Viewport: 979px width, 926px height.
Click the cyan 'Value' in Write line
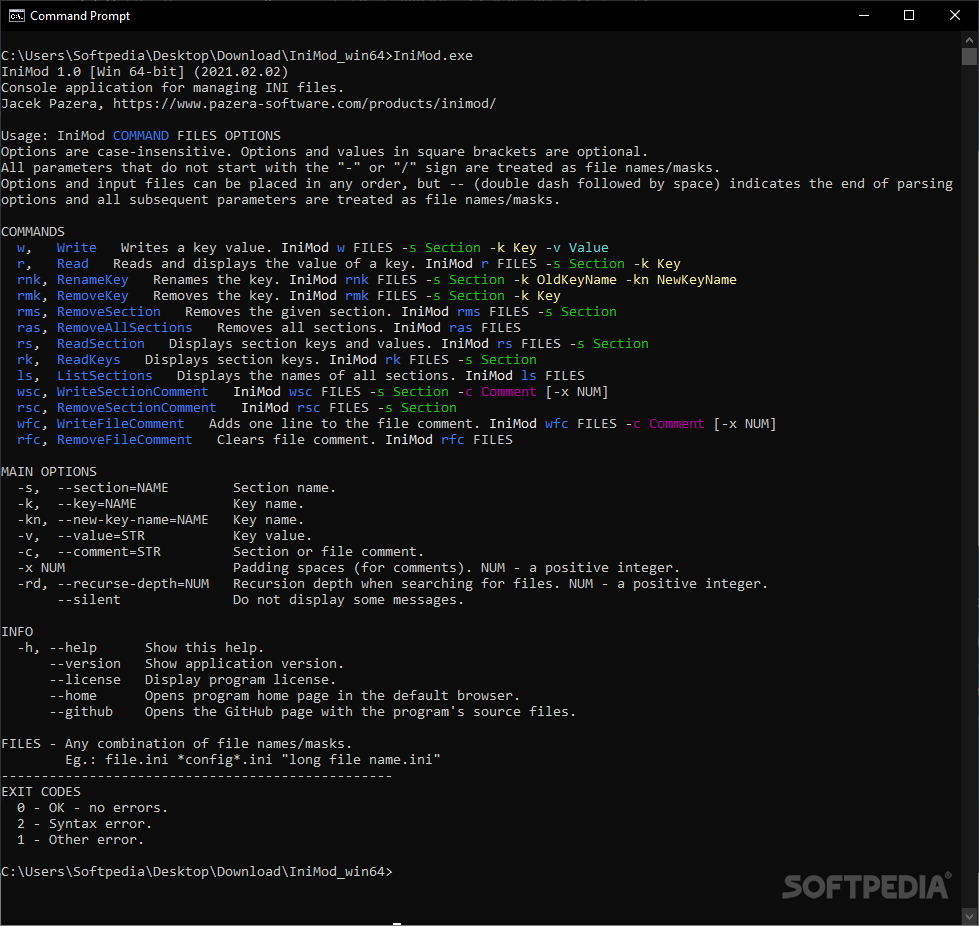588,248
